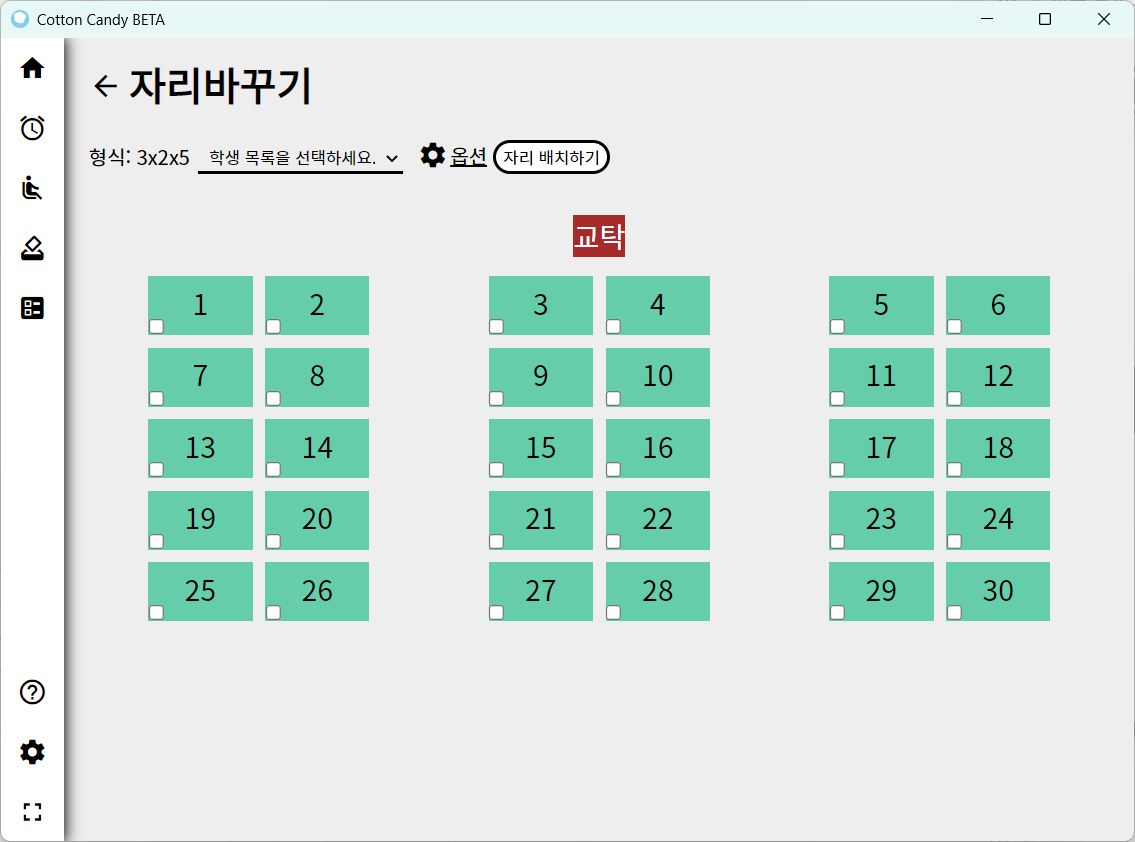Check the checkbox on seat 16
1135x842 pixels.
pyautogui.click(x=613, y=470)
